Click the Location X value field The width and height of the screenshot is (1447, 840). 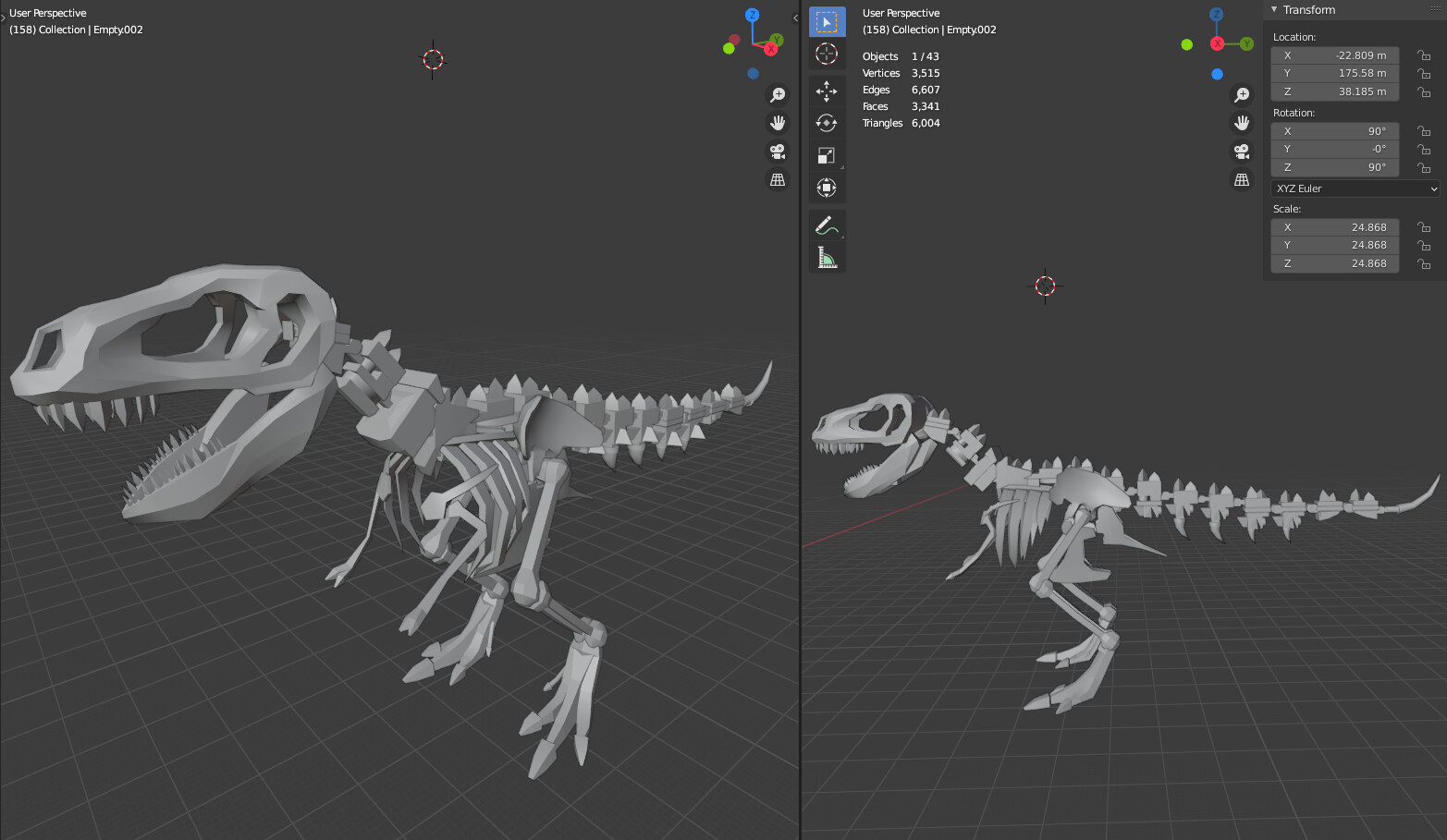click(1334, 55)
